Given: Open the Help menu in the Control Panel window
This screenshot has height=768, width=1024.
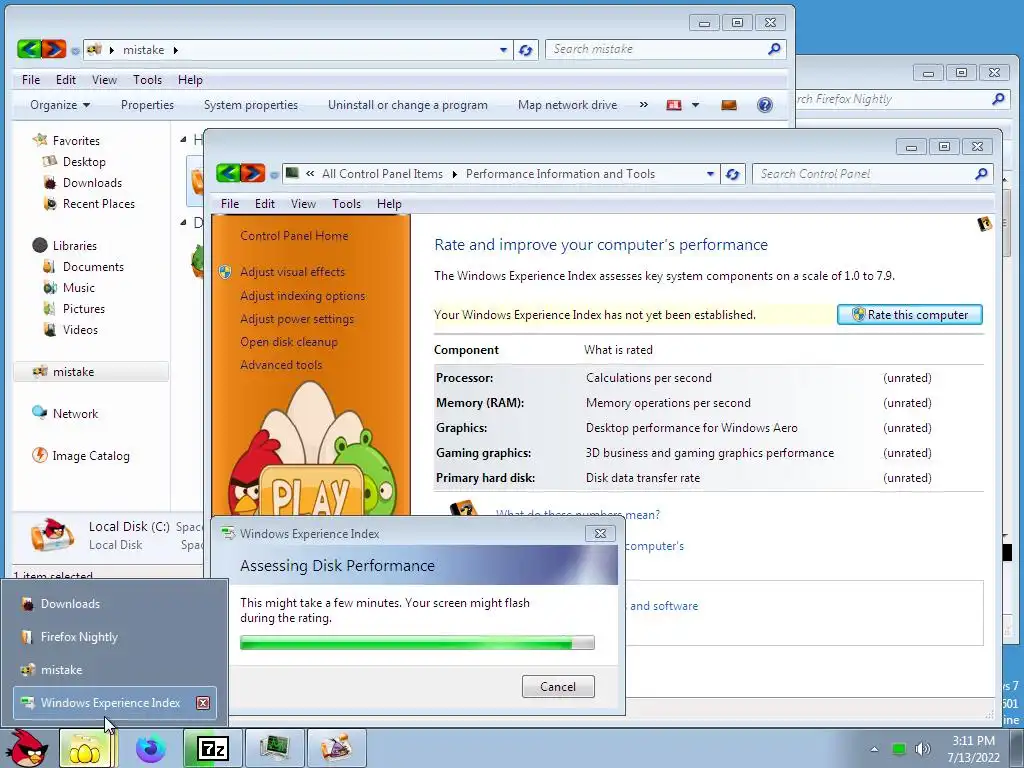Looking at the screenshot, I should pos(389,204).
